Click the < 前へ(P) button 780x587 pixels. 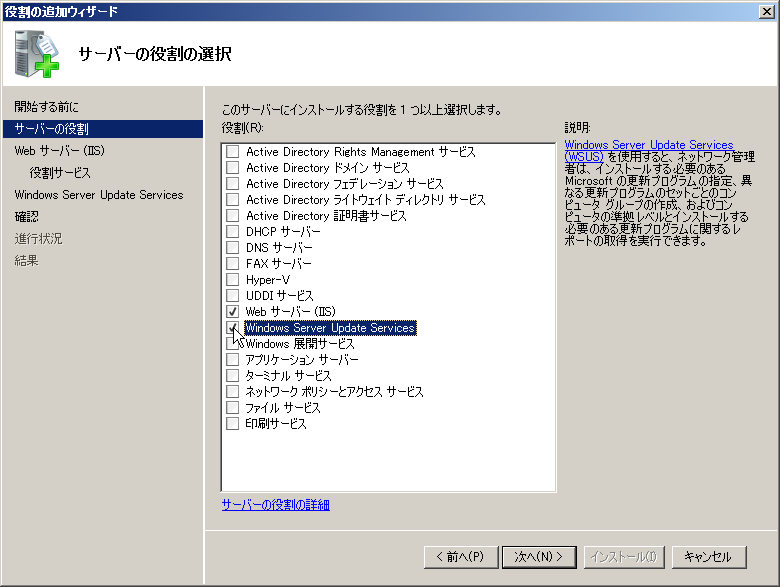tap(461, 557)
